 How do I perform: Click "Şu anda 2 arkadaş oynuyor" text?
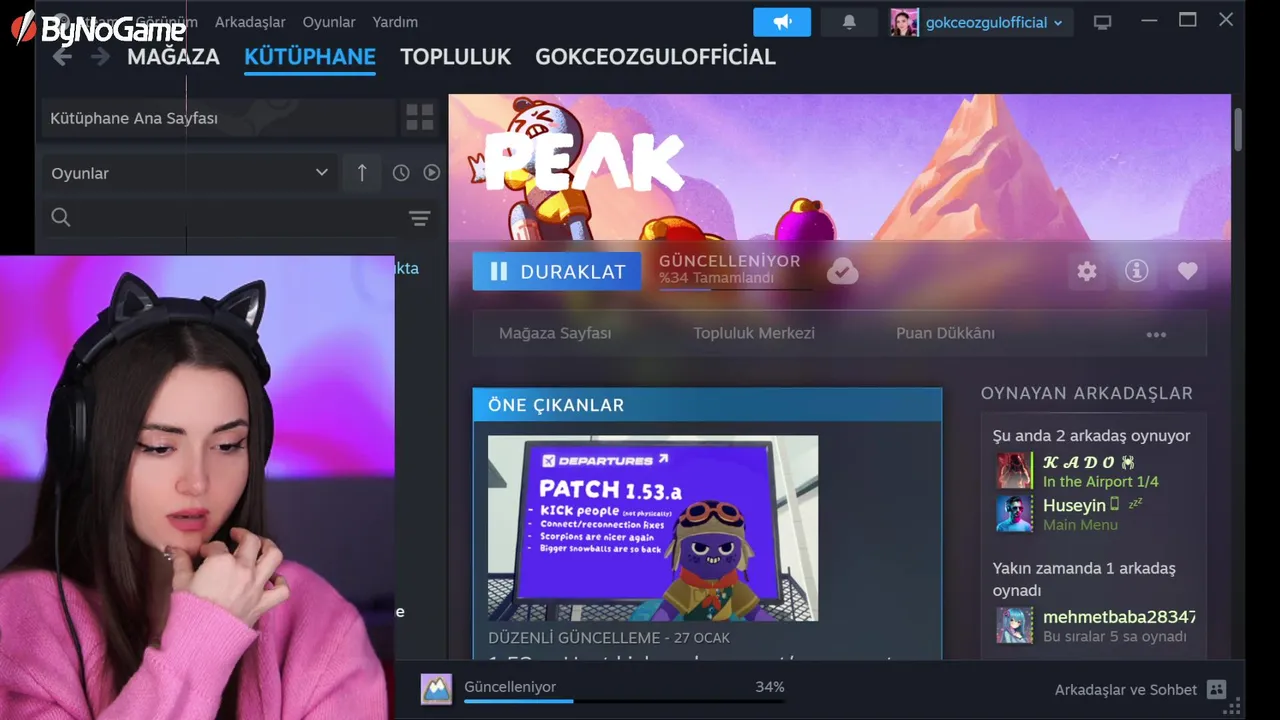pyautogui.click(x=1091, y=436)
